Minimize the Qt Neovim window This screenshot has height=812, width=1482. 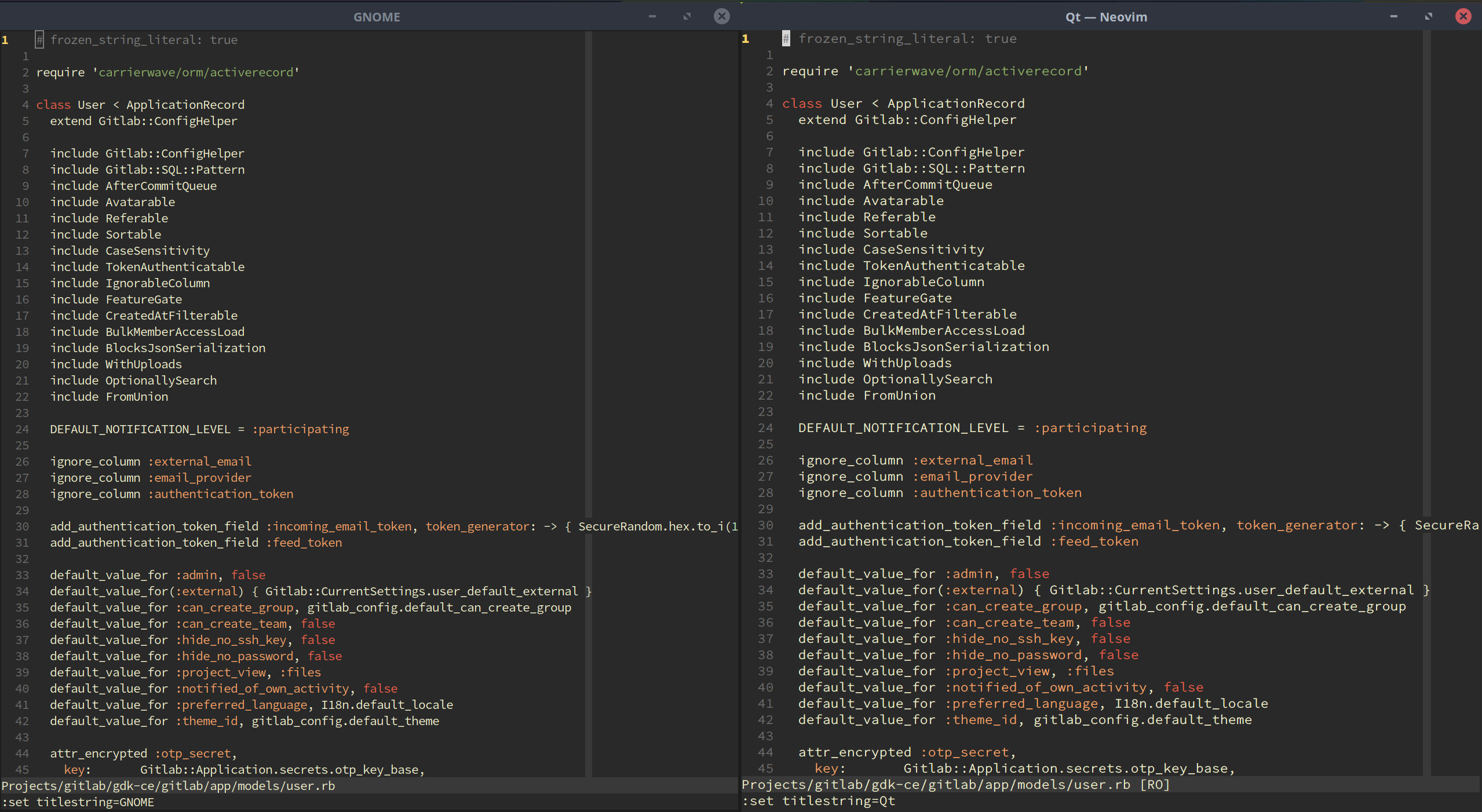click(1393, 16)
